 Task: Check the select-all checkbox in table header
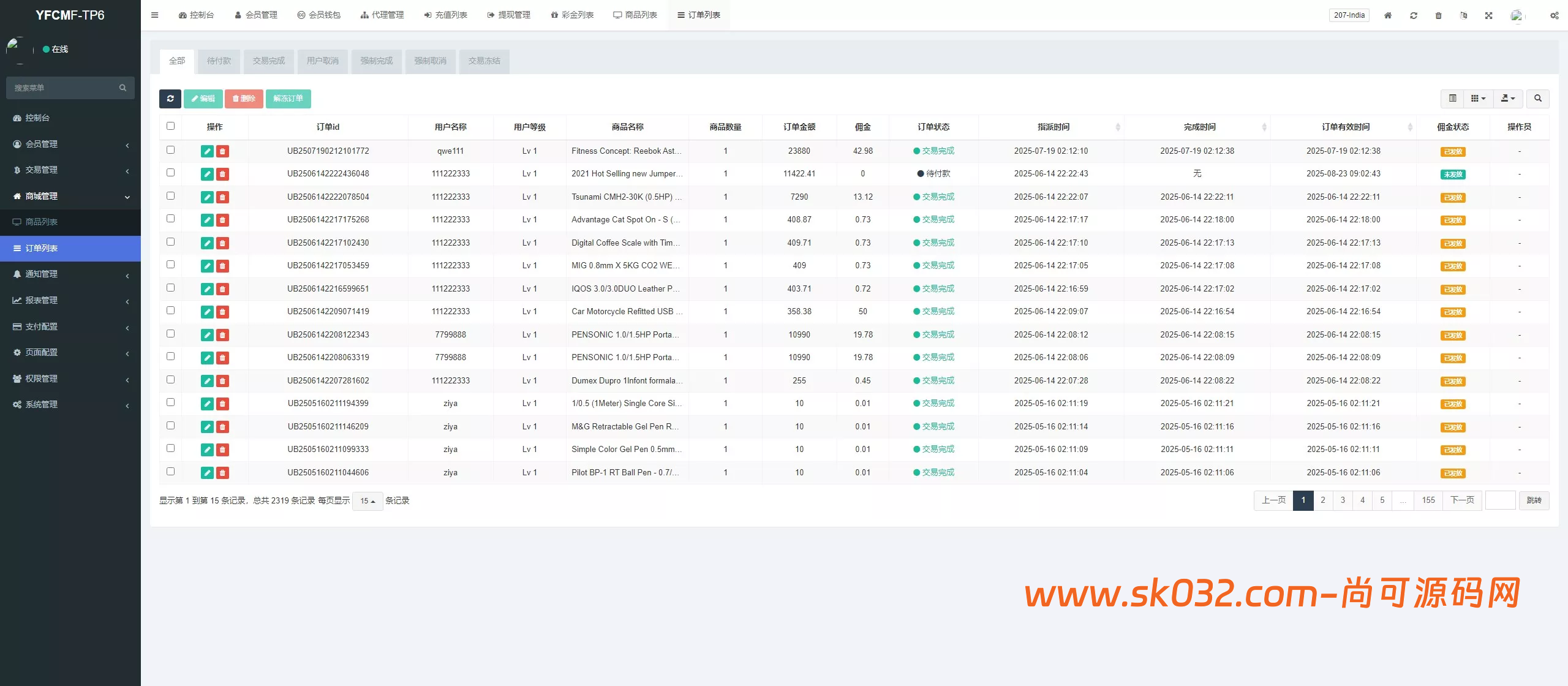[170, 126]
